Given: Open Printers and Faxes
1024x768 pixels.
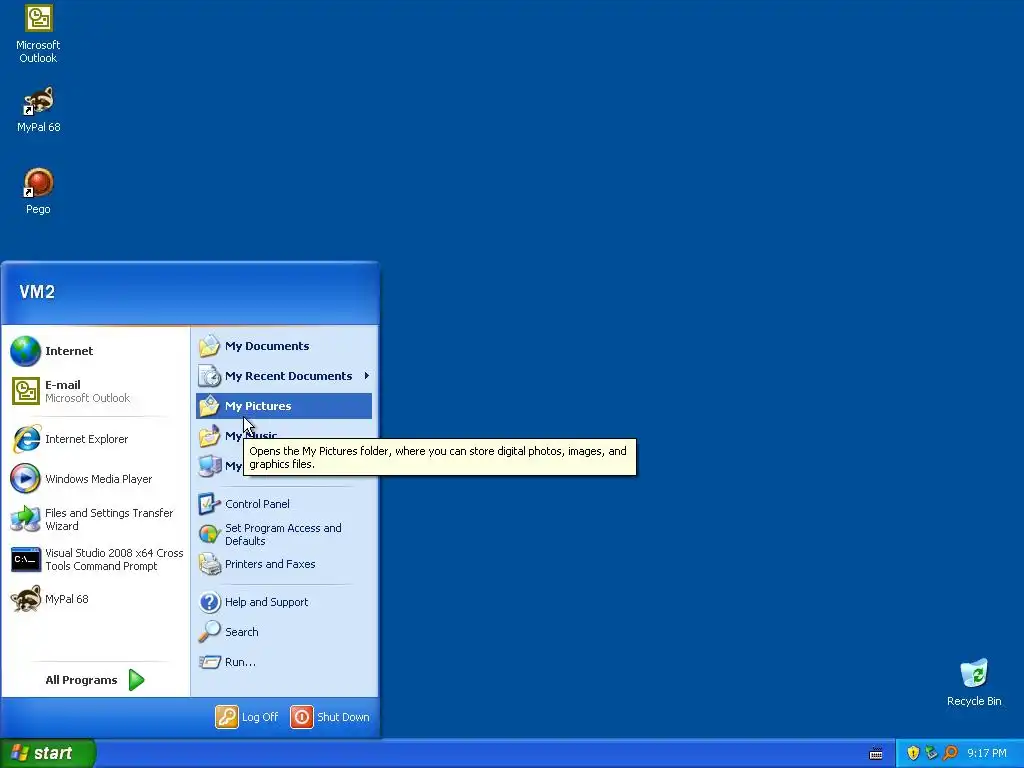Looking at the screenshot, I should click(x=284, y=564).
